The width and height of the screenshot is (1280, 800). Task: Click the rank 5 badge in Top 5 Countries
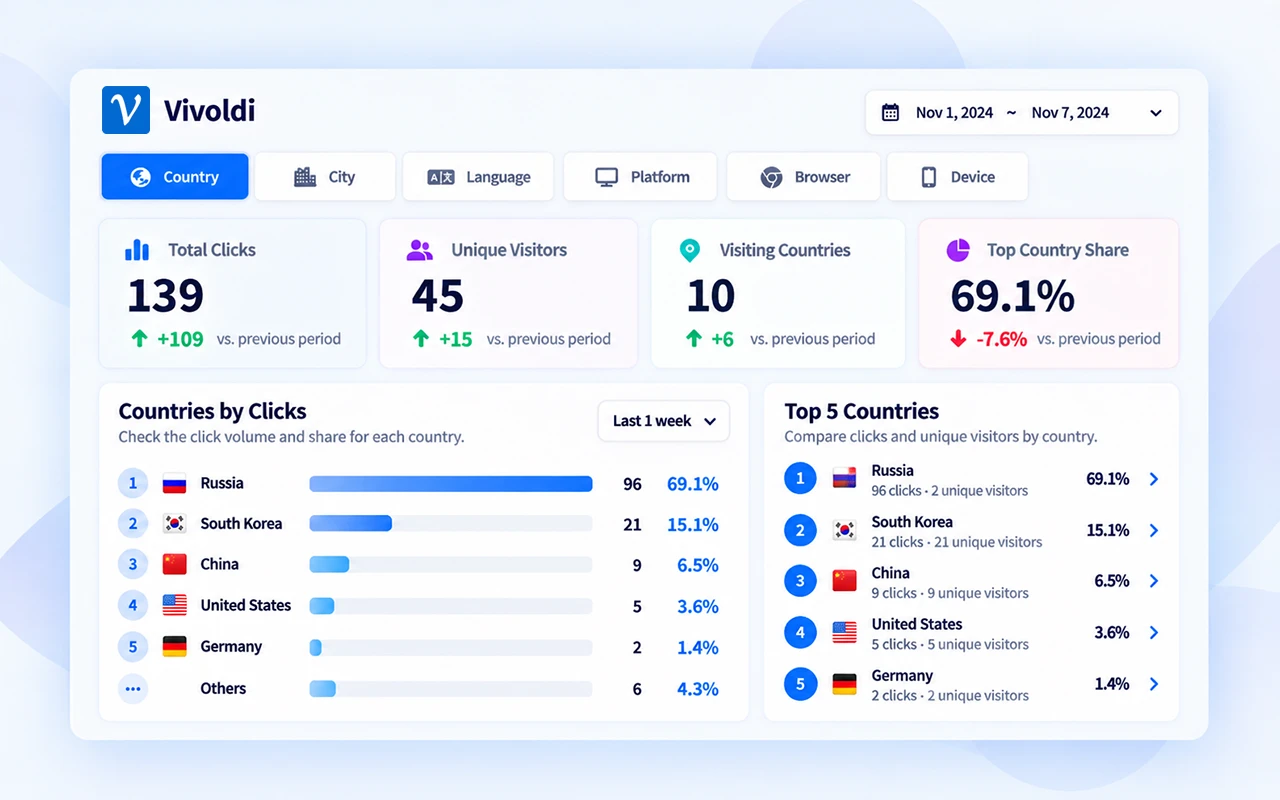pos(800,684)
